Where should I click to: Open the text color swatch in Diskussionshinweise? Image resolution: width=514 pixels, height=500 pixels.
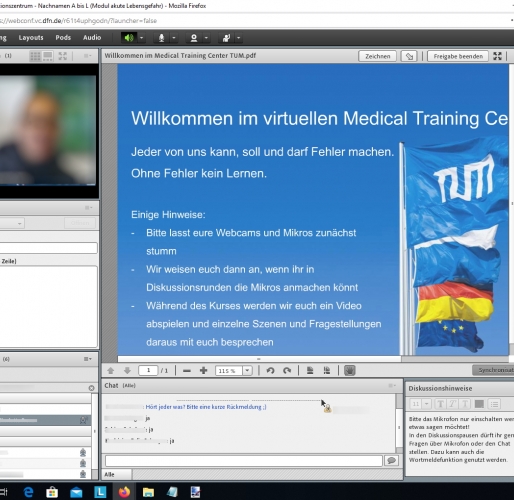tap(479, 404)
